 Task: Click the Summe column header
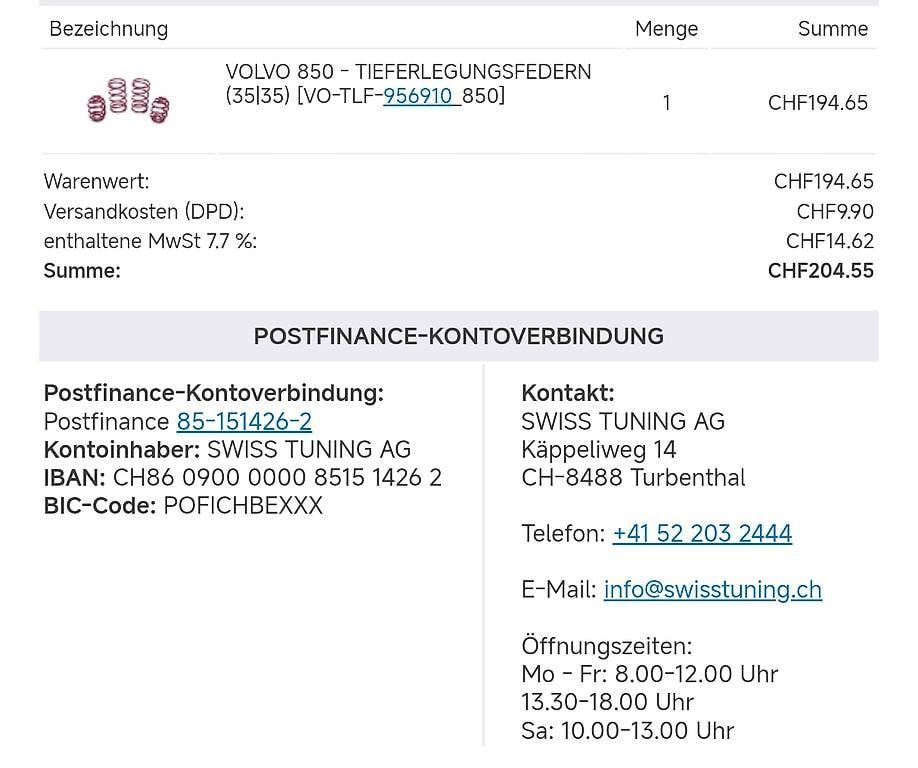pyautogui.click(x=832, y=29)
